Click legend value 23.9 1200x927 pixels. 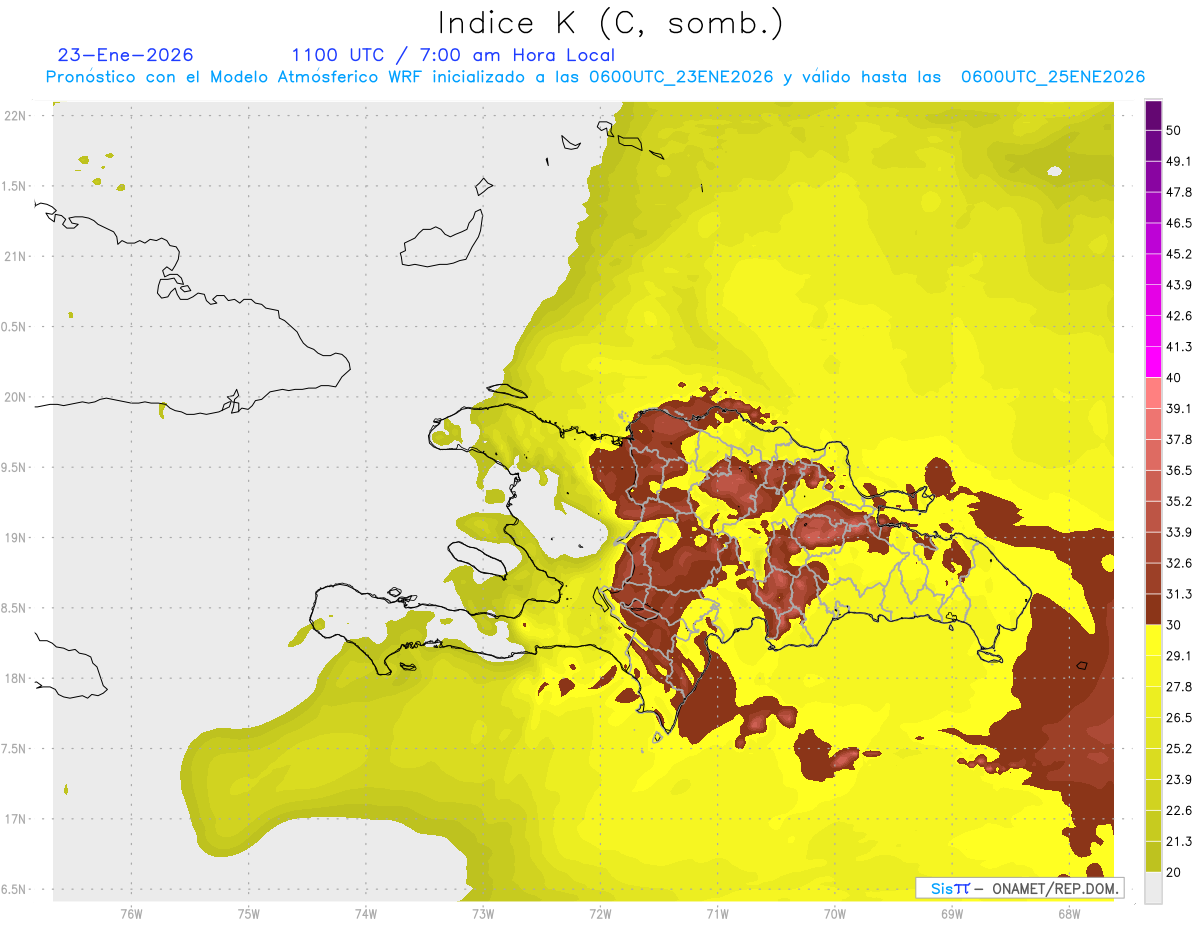click(1179, 779)
